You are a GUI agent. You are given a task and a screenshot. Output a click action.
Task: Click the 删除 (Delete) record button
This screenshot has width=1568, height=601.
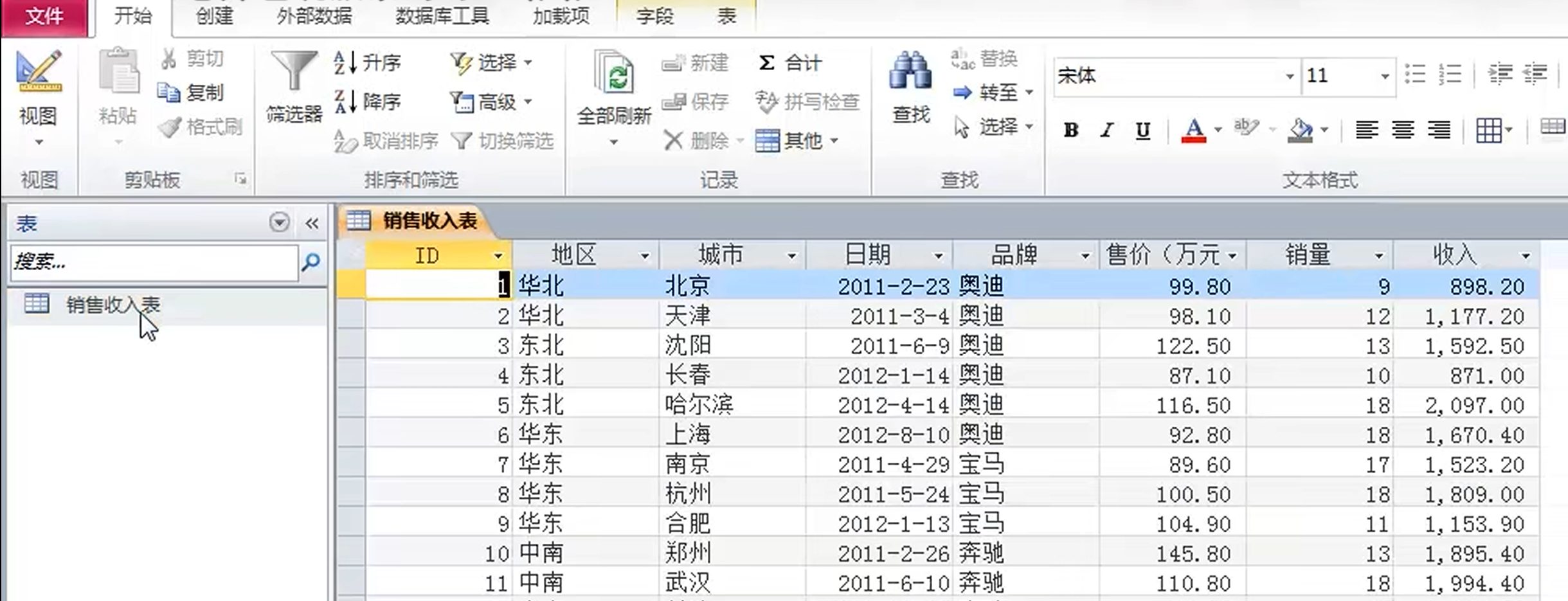696,140
